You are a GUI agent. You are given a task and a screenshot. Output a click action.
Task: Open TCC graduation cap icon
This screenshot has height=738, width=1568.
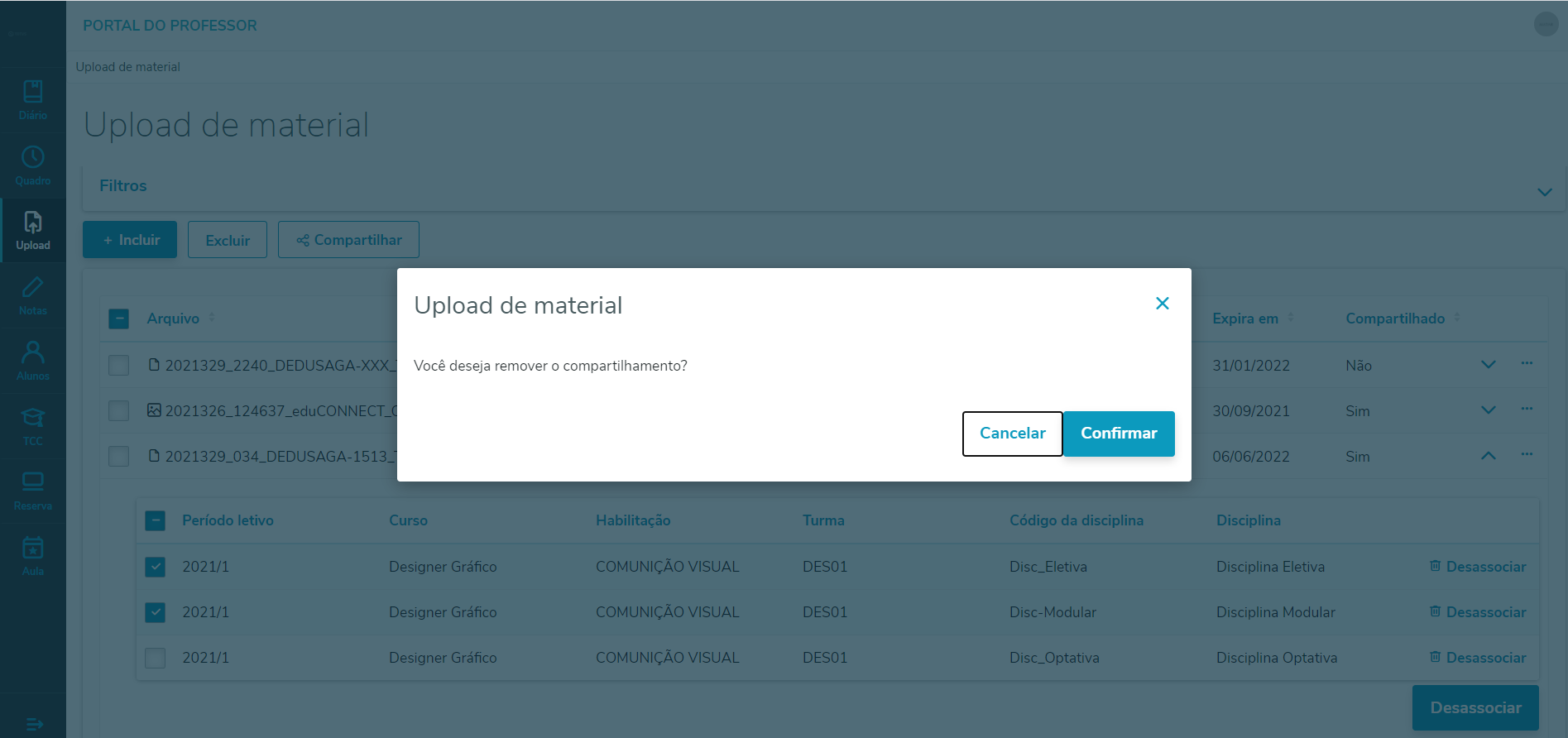(x=33, y=425)
